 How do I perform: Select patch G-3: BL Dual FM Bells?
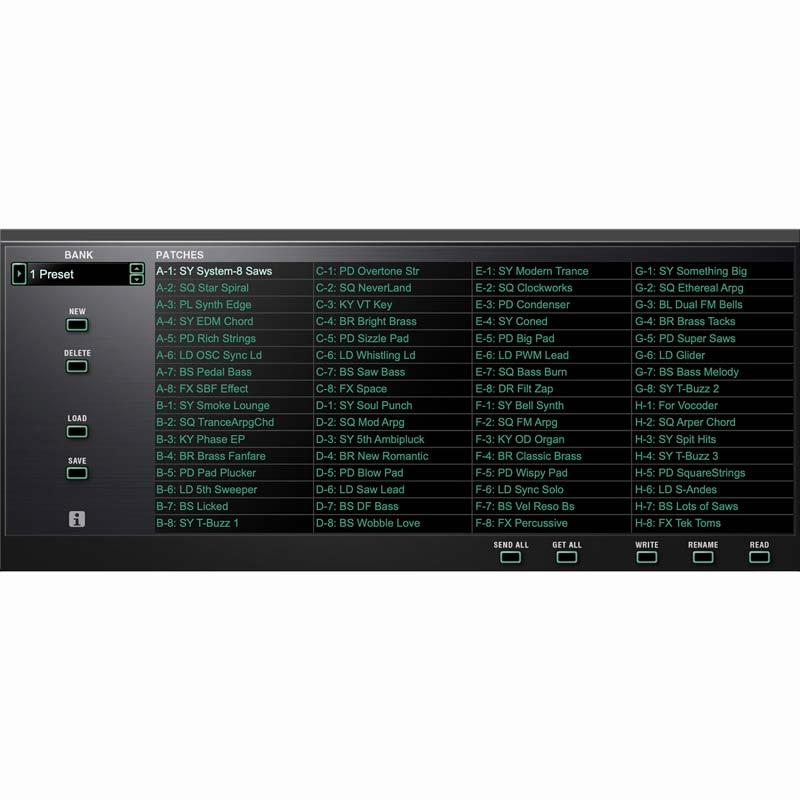[x=713, y=305]
